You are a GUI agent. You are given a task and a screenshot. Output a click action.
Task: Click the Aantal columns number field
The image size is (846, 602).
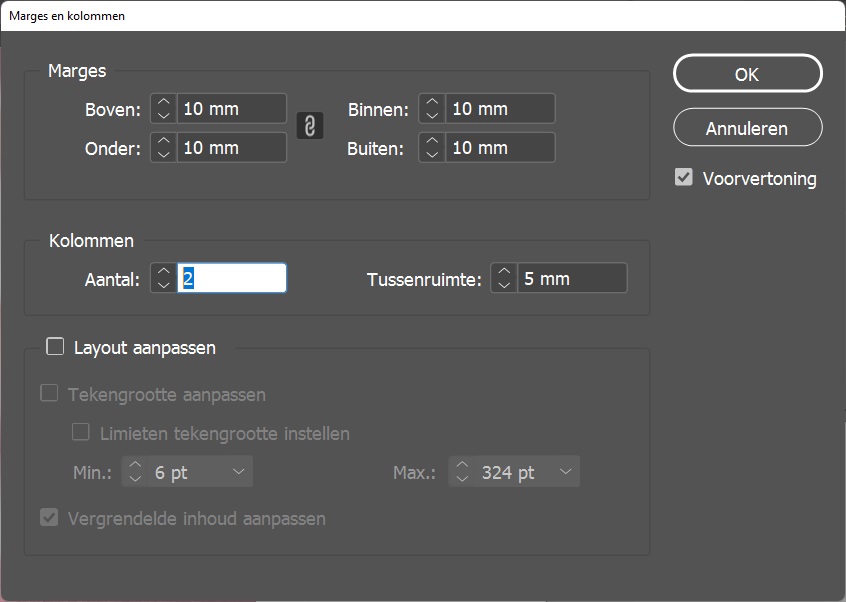pos(232,278)
